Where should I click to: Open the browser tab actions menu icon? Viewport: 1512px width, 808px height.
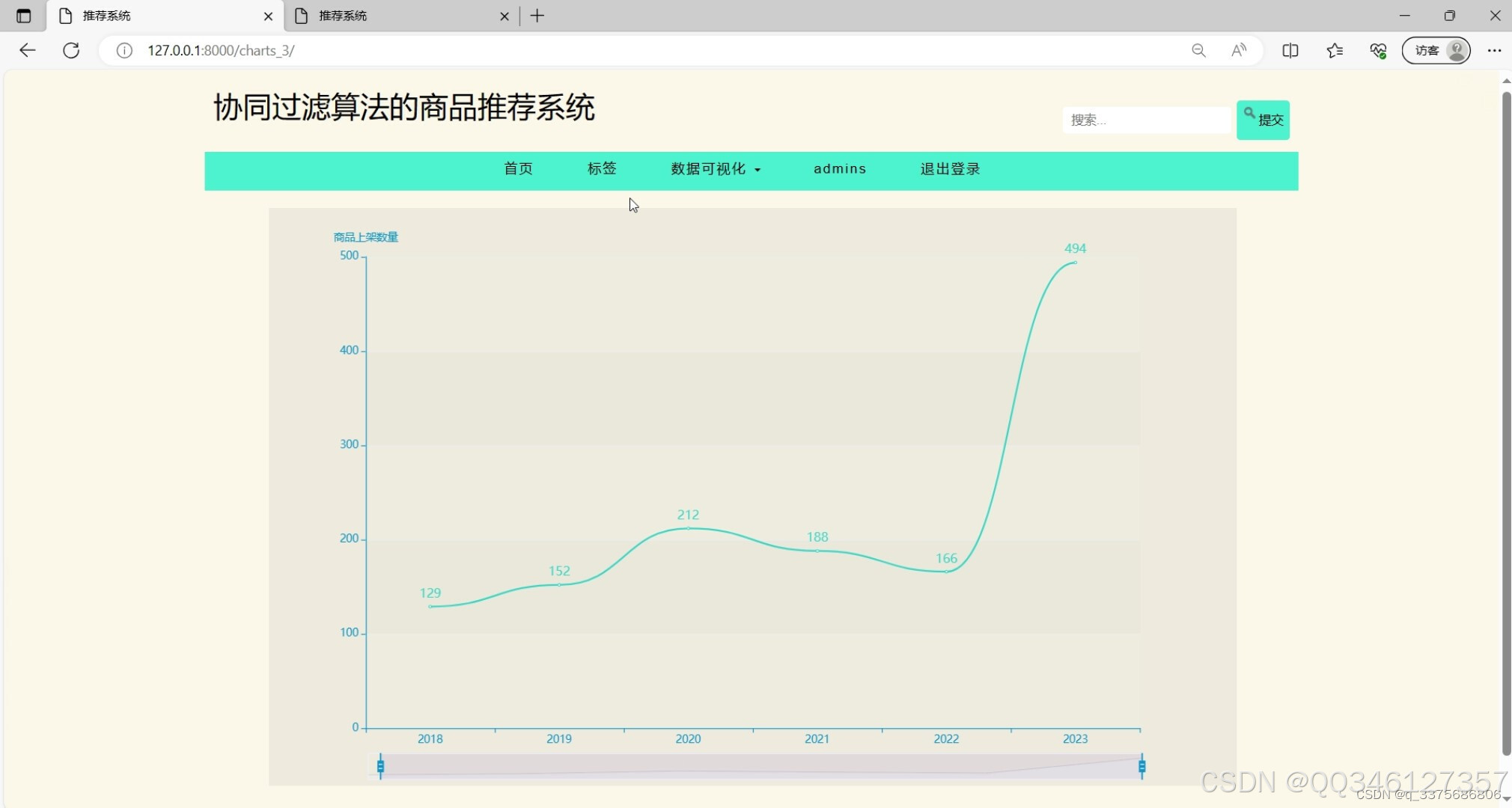click(23, 15)
